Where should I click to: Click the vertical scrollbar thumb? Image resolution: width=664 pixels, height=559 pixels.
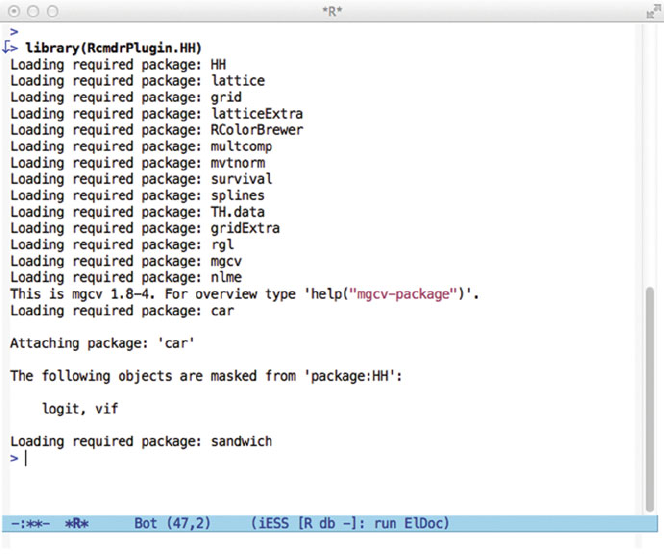coord(650,399)
